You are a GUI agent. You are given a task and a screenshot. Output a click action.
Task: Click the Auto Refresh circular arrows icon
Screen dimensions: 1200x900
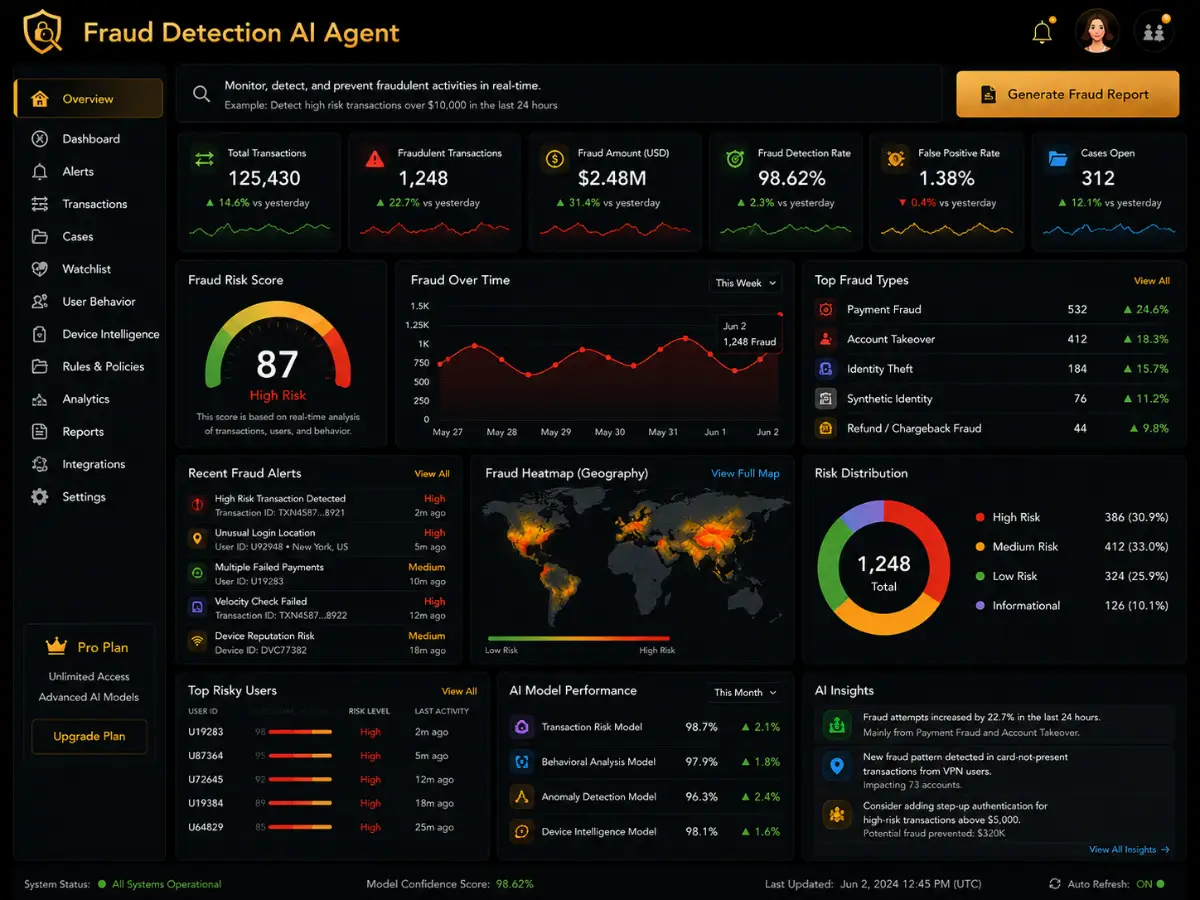pyautogui.click(x=1055, y=884)
